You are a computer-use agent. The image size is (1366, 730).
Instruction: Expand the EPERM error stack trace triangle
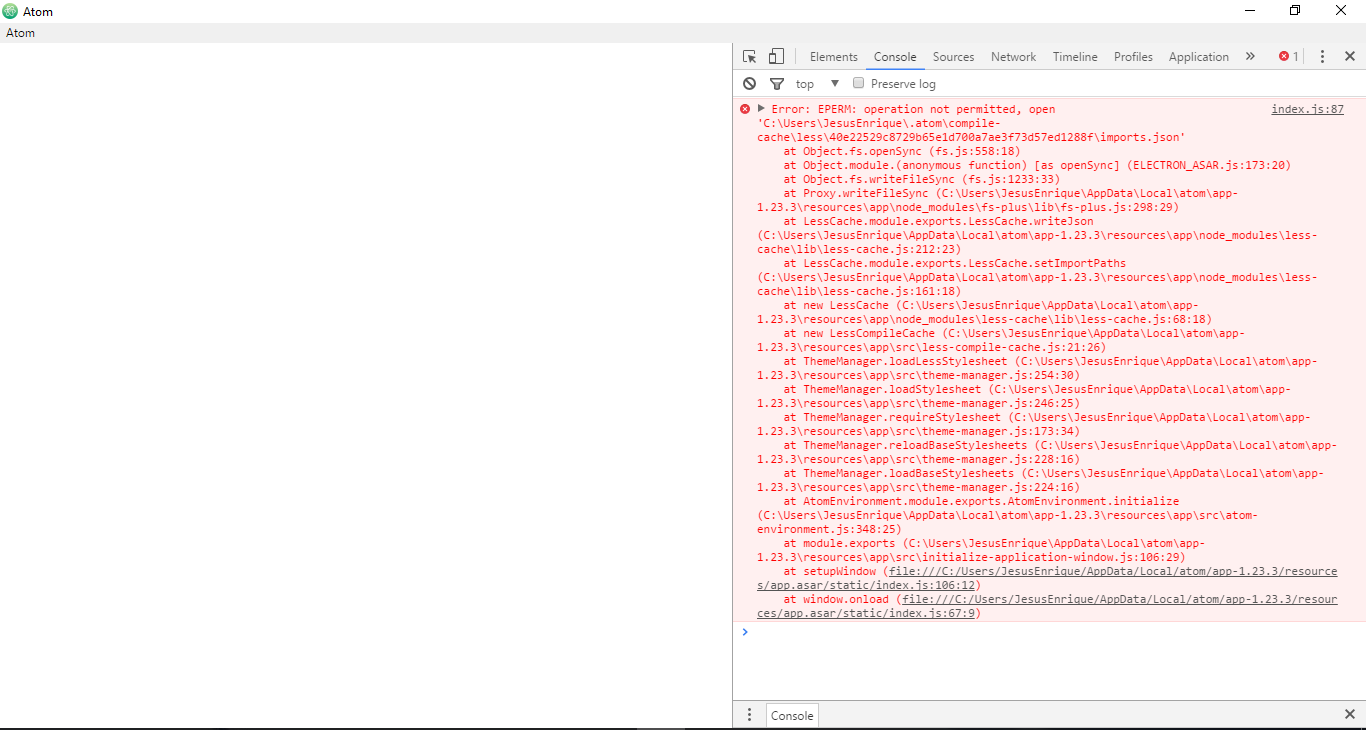761,108
